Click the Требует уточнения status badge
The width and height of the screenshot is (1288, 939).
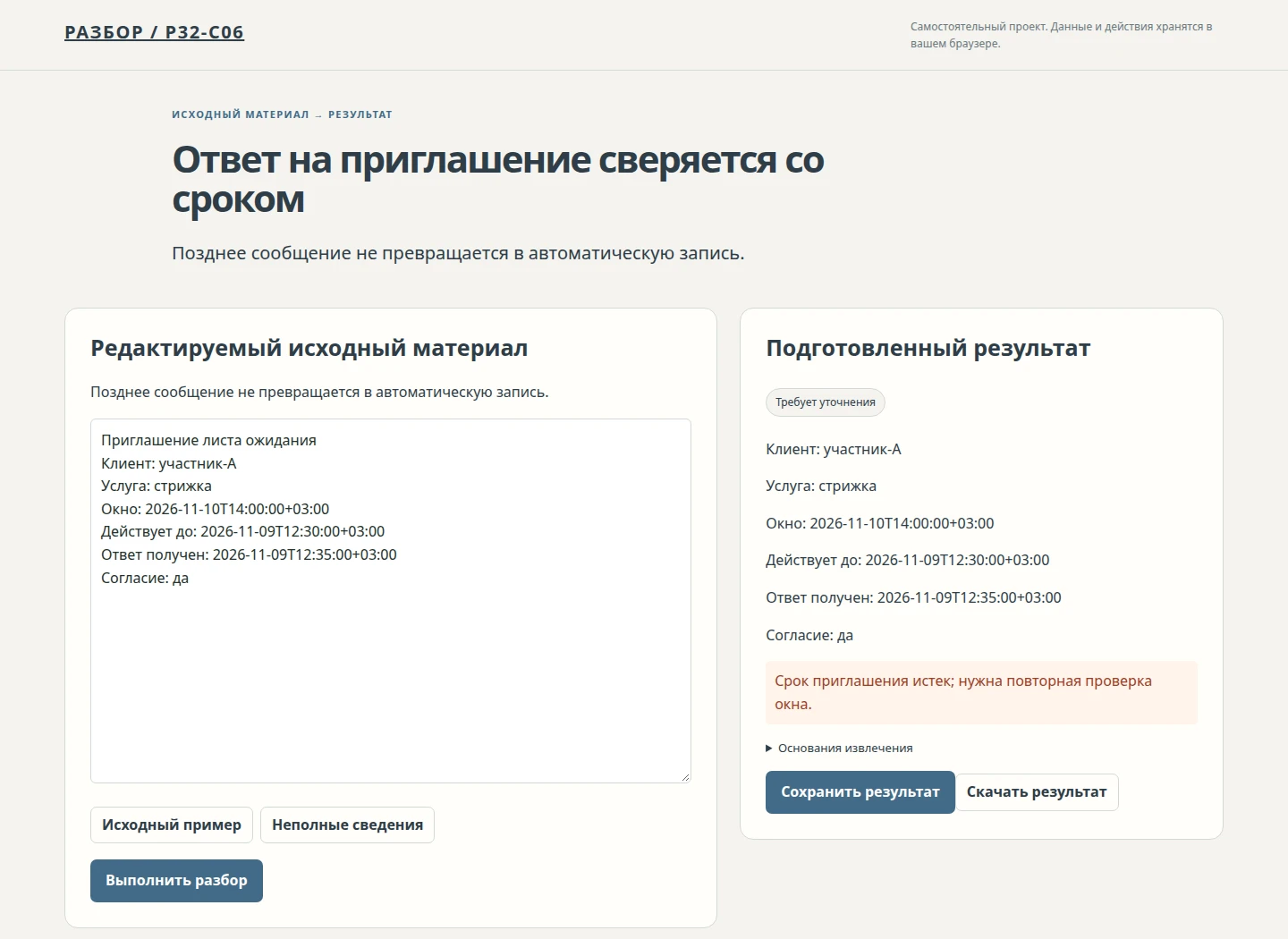pos(826,402)
